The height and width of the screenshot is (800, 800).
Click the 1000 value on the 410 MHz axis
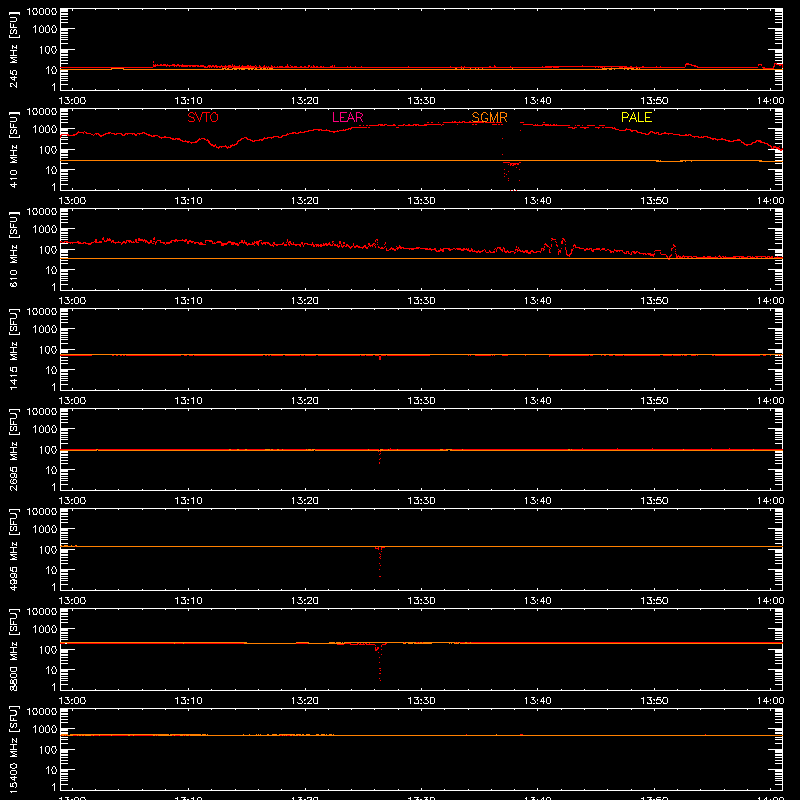(45, 129)
